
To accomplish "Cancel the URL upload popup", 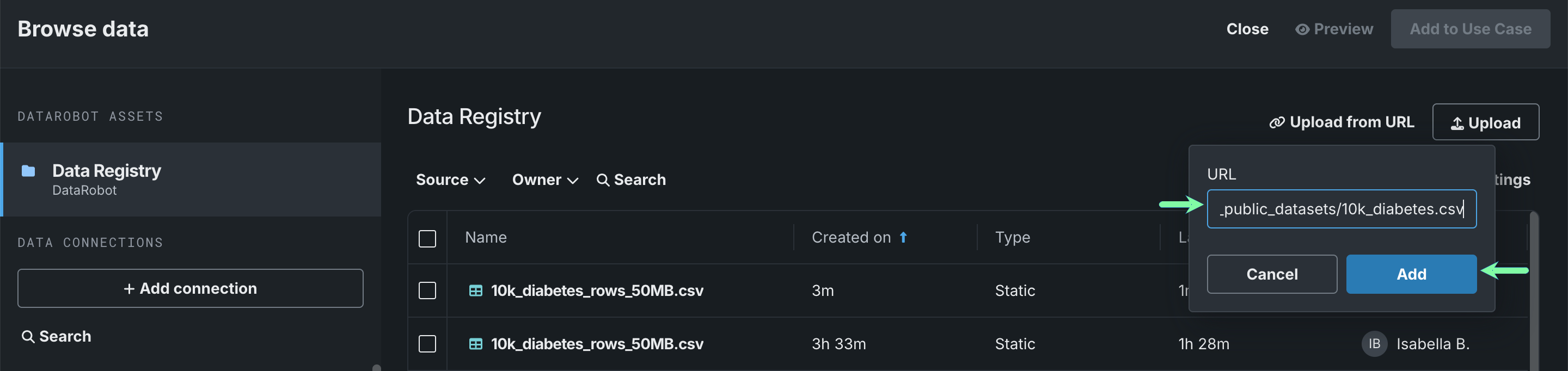I will (1271, 274).
